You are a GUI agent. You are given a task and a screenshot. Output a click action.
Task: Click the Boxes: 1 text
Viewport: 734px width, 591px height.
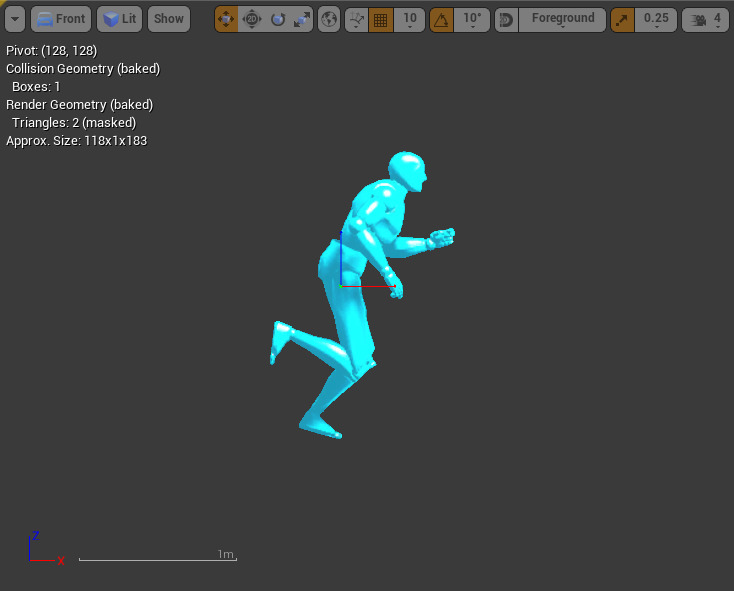point(36,87)
